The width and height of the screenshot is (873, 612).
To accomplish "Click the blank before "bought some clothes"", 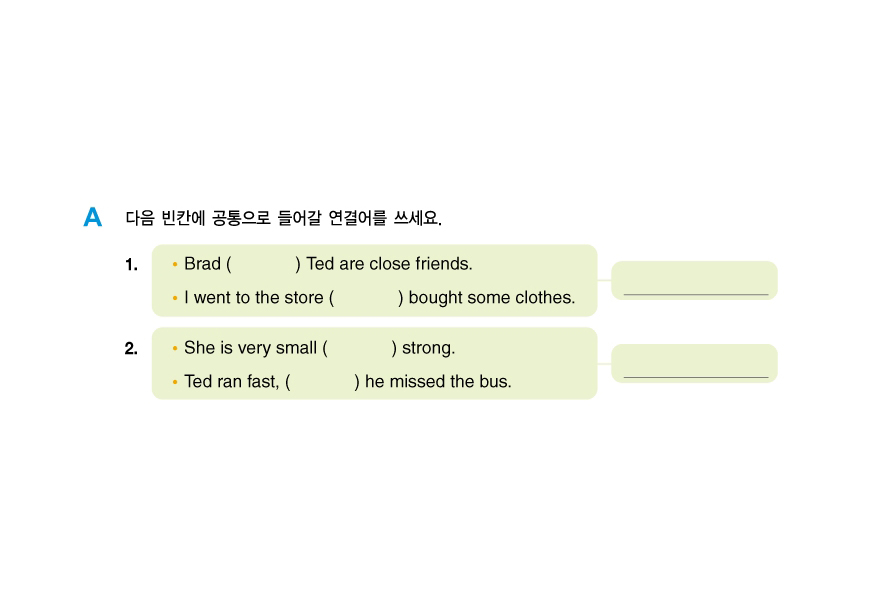I will (x=366, y=298).
